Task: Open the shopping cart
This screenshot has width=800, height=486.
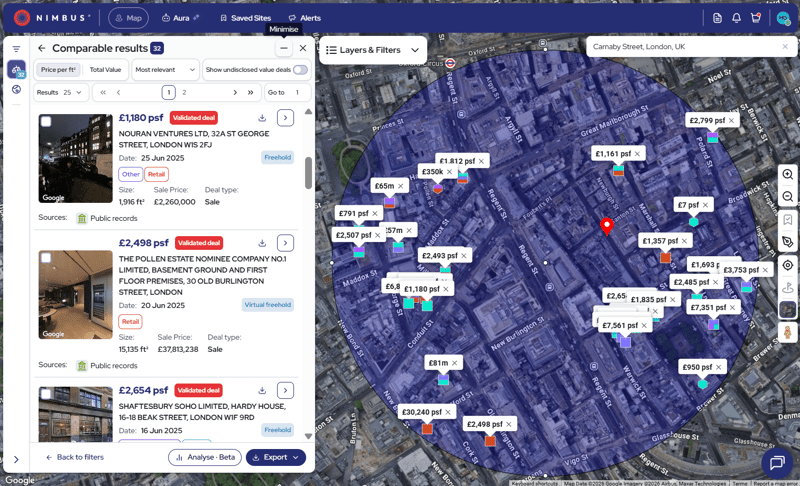Action: [756, 18]
